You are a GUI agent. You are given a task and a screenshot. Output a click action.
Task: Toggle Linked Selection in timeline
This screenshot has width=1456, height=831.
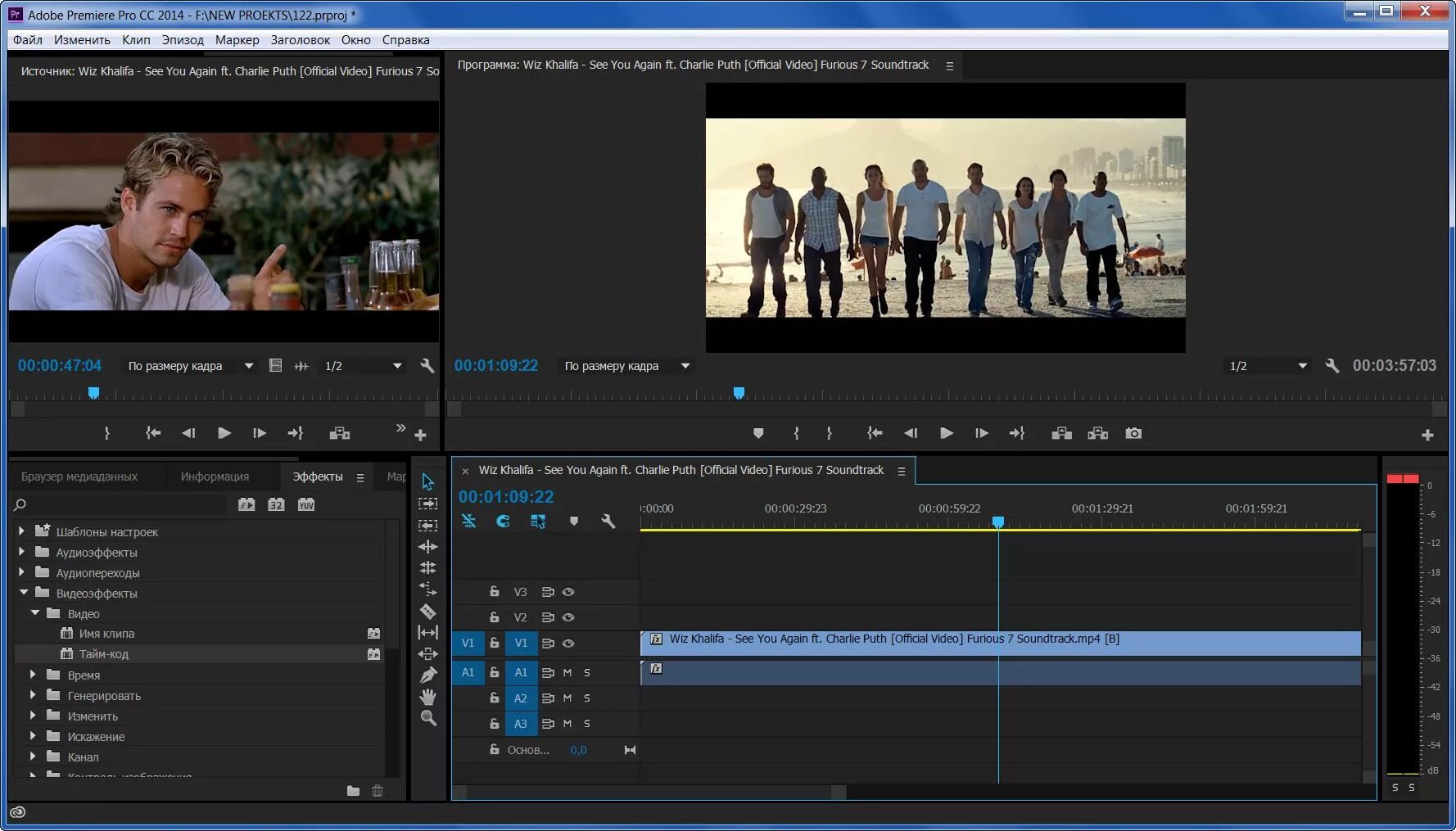coord(538,521)
